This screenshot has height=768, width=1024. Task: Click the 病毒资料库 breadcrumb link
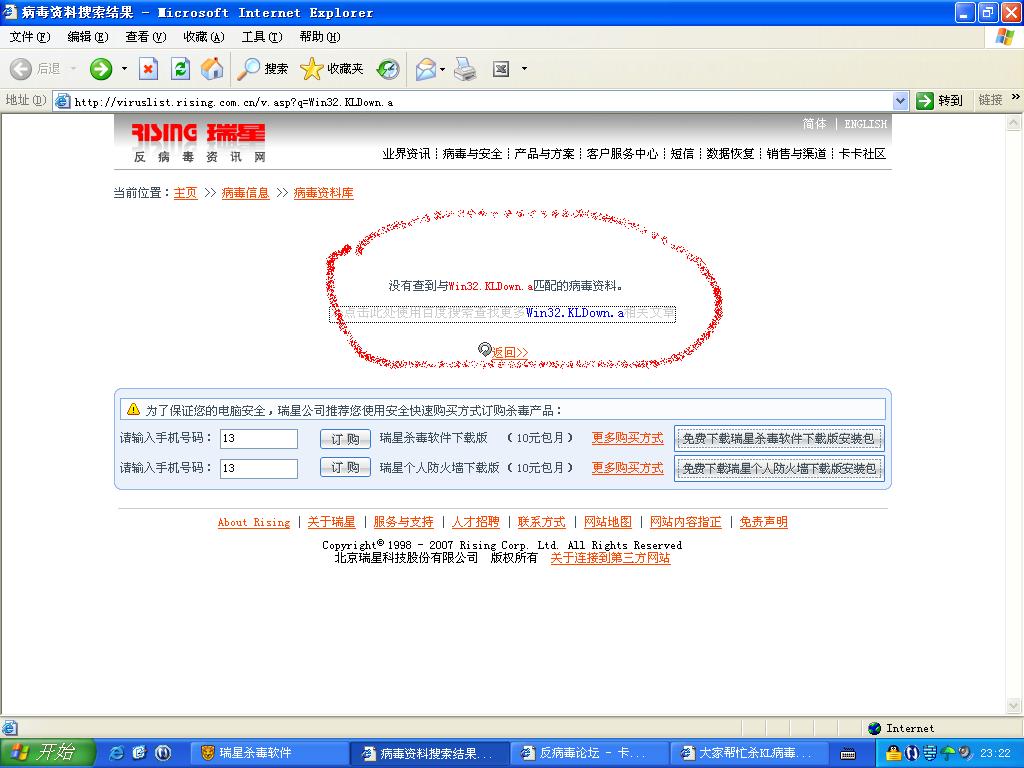point(323,193)
